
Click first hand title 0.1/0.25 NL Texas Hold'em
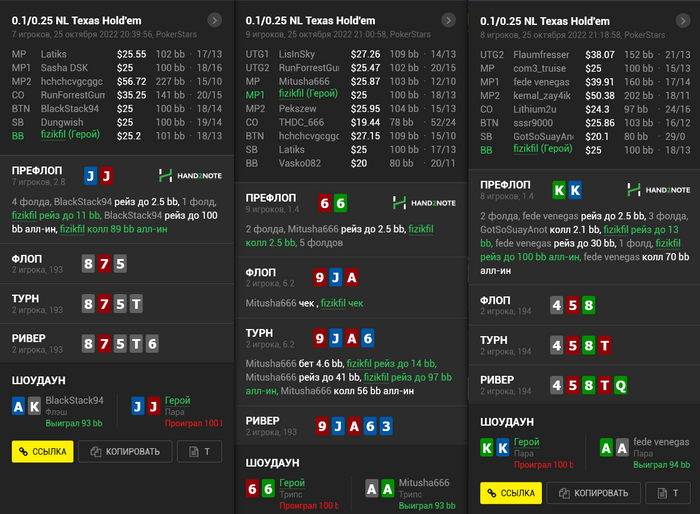click(76, 21)
